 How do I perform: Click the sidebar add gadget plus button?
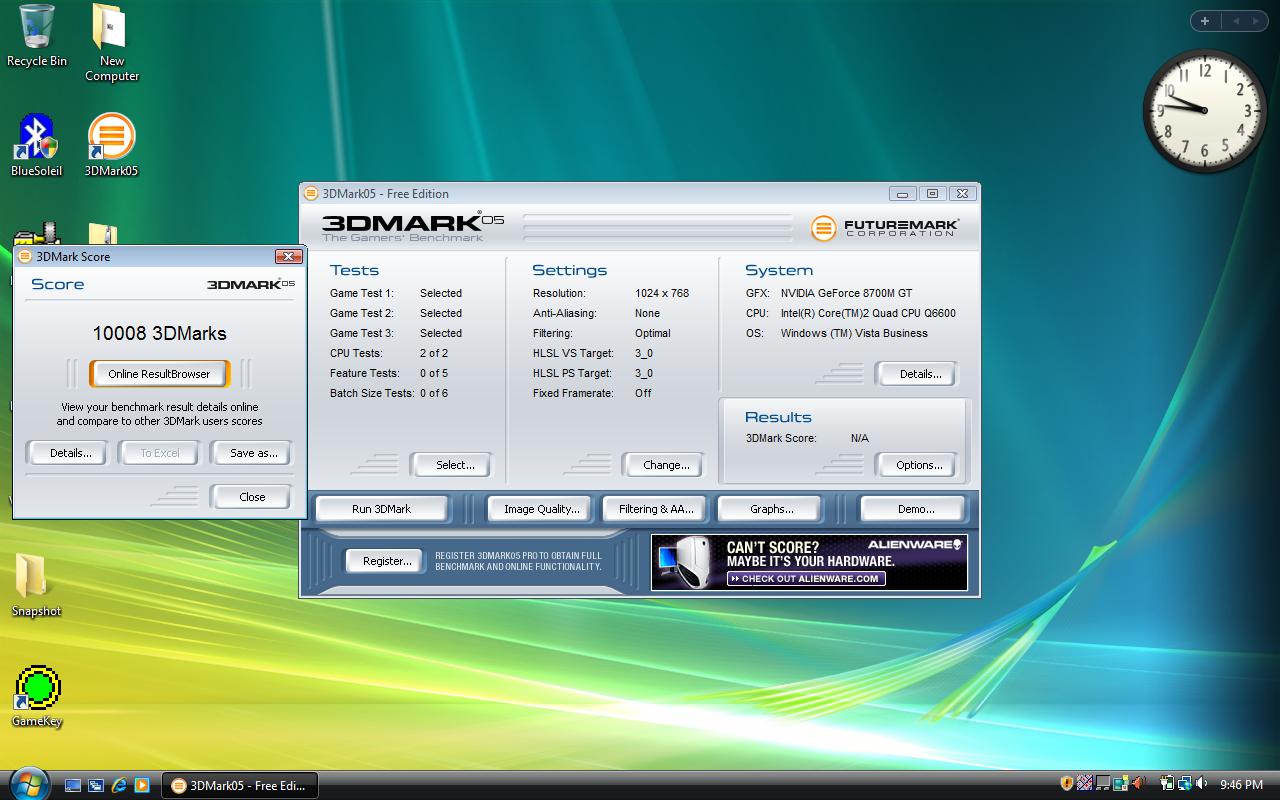click(x=1205, y=21)
